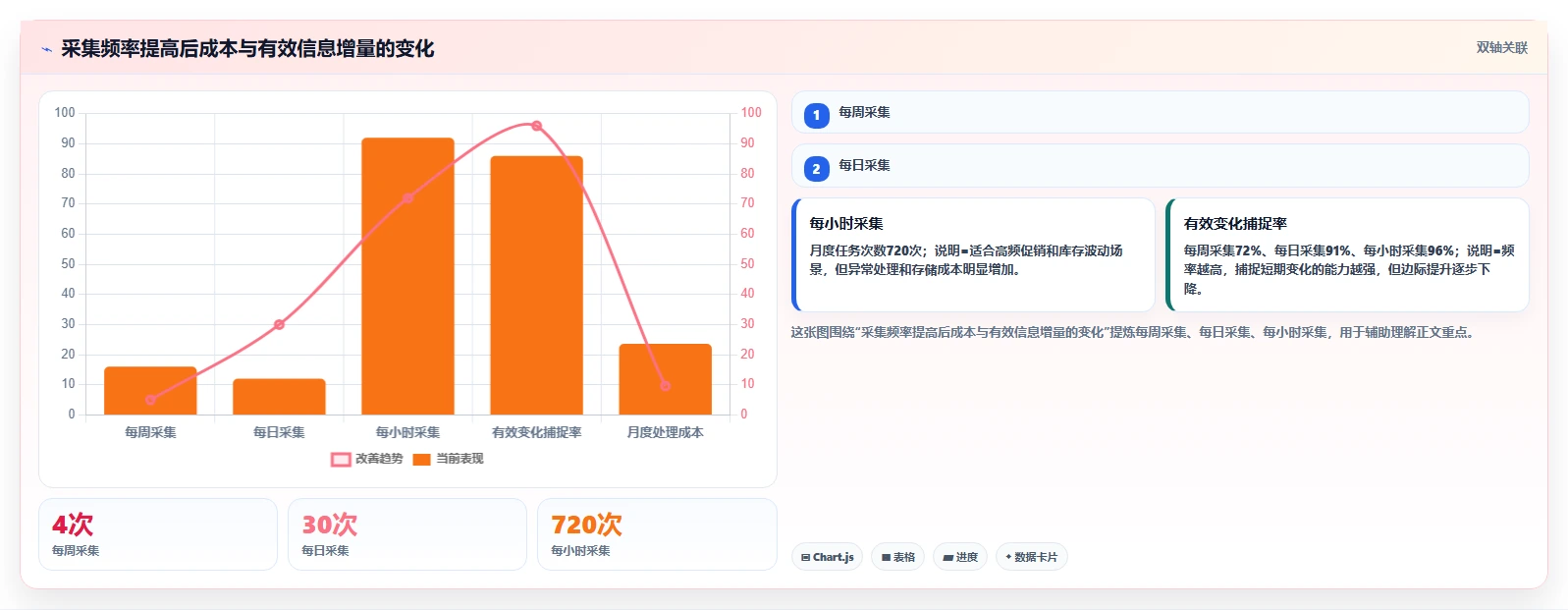This screenshot has height=610, width=1568.
Task: Select the 每周采集 orange bar
Action: click(150, 390)
